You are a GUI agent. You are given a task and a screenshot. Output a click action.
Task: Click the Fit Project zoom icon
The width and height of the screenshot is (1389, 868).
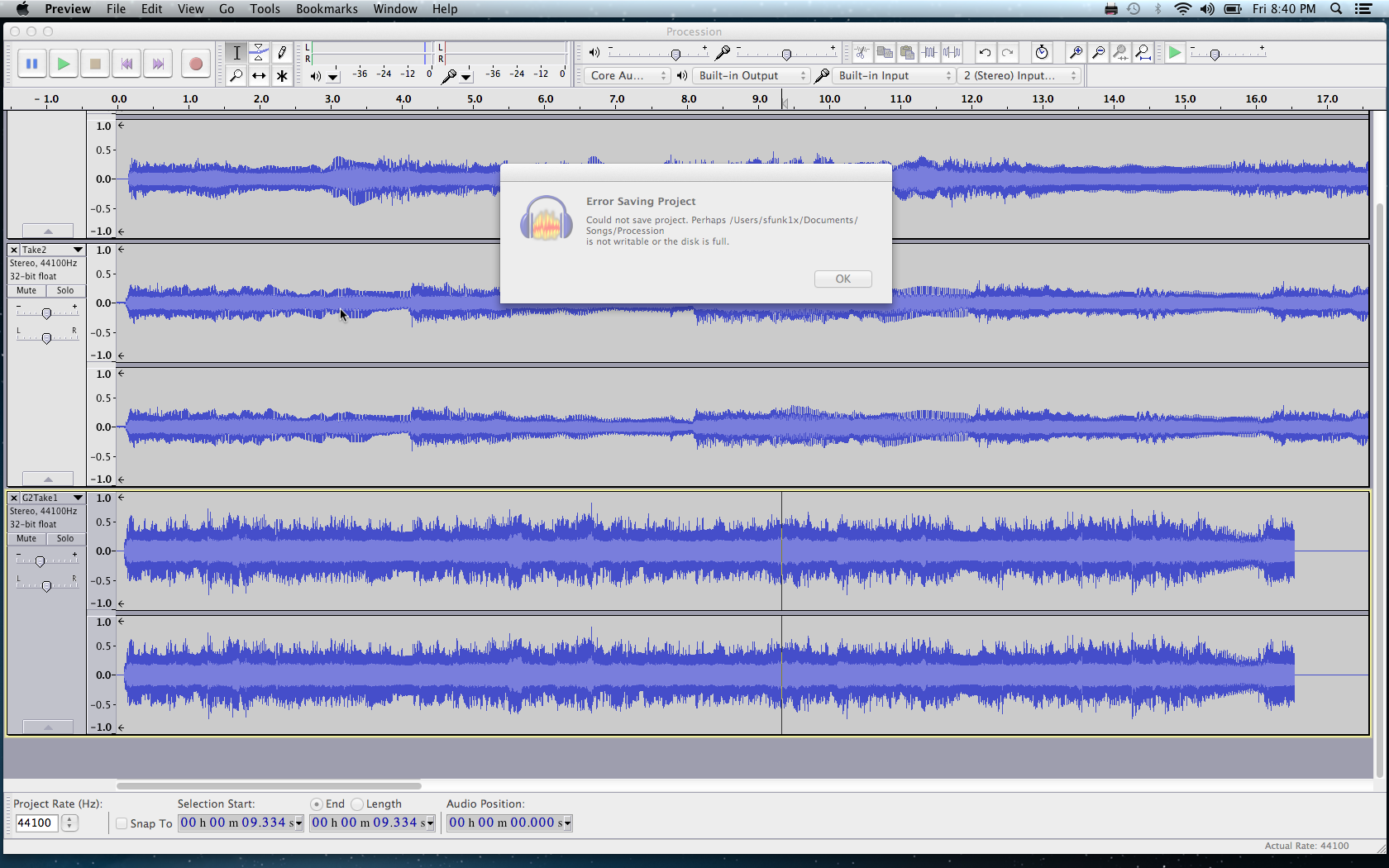[x=1143, y=53]
